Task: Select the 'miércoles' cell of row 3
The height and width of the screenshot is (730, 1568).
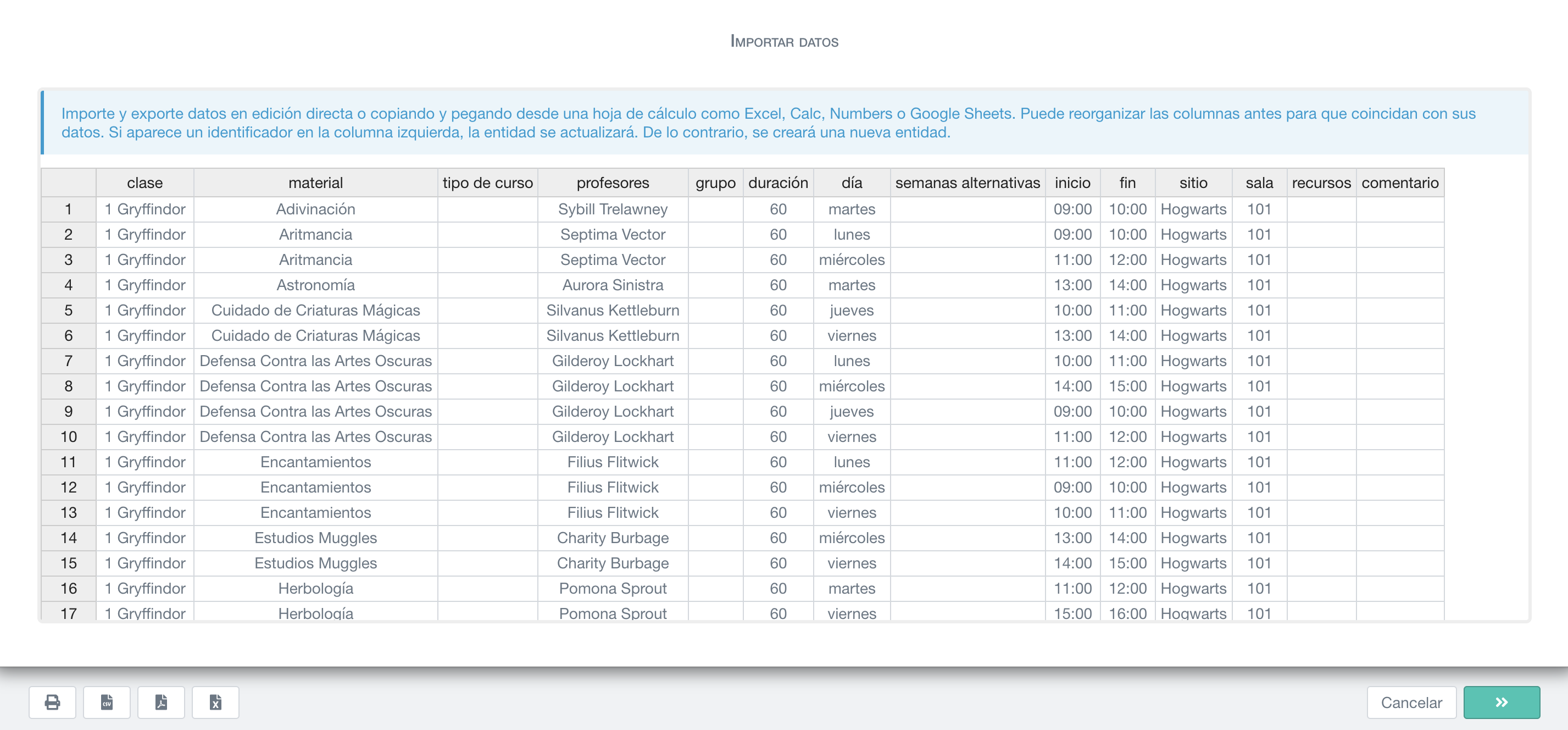Action: tap(851, 259)
